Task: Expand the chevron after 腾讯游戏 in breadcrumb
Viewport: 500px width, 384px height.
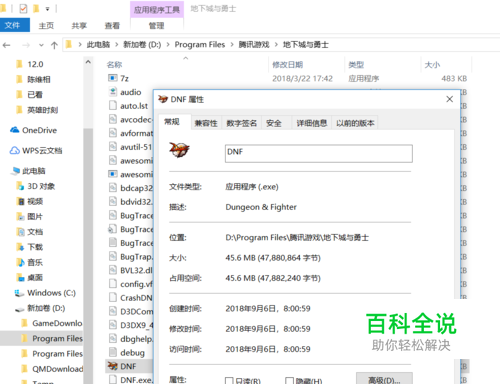Action: tap(276, 45)
